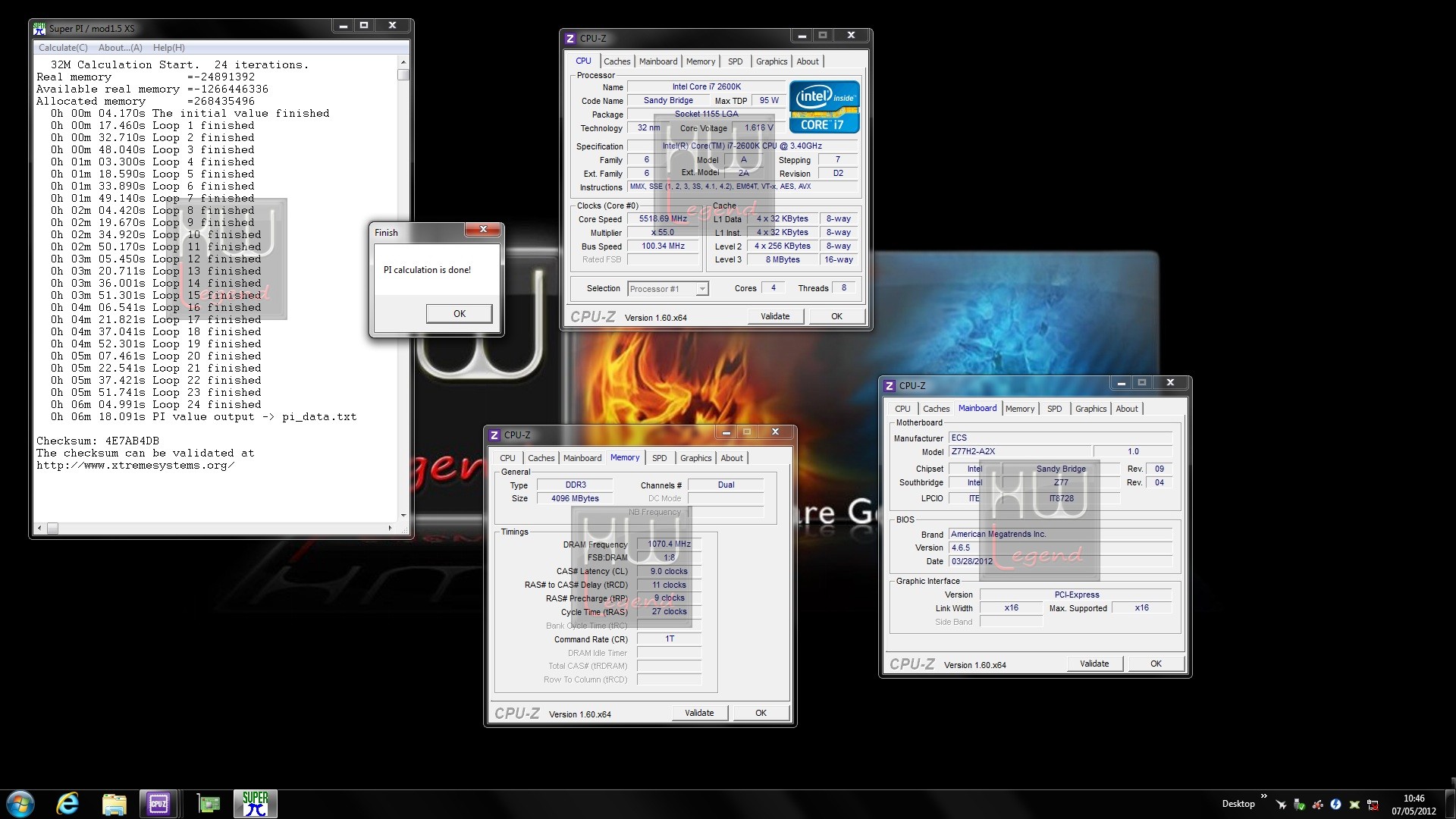The width and height of the screenshot is (1456, 819).
Task: Click the jet plane tray icon
Action: click(x=1281, y=804)
